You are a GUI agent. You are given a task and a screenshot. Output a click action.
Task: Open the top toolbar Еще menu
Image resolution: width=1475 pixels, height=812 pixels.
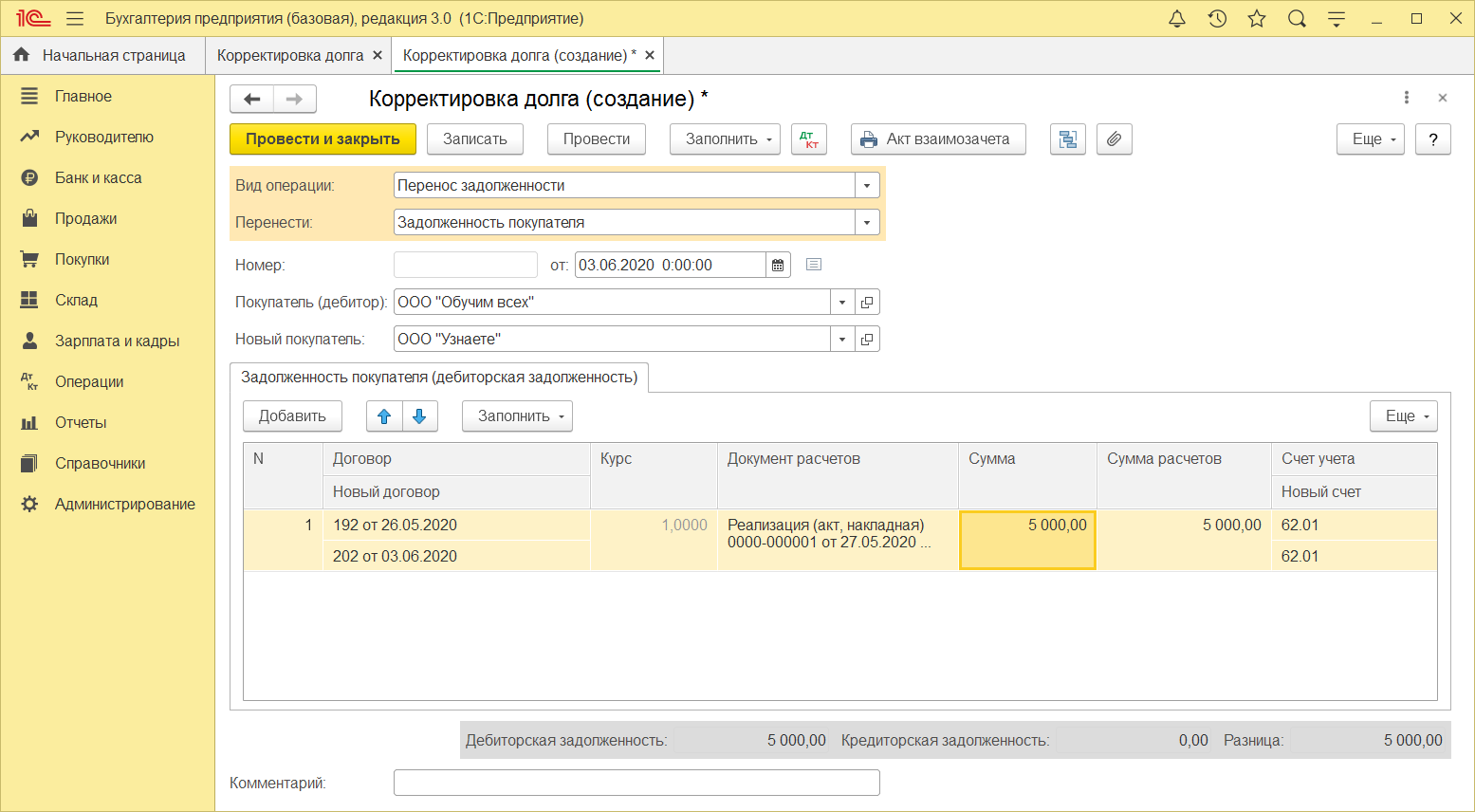click(1371, 139)
